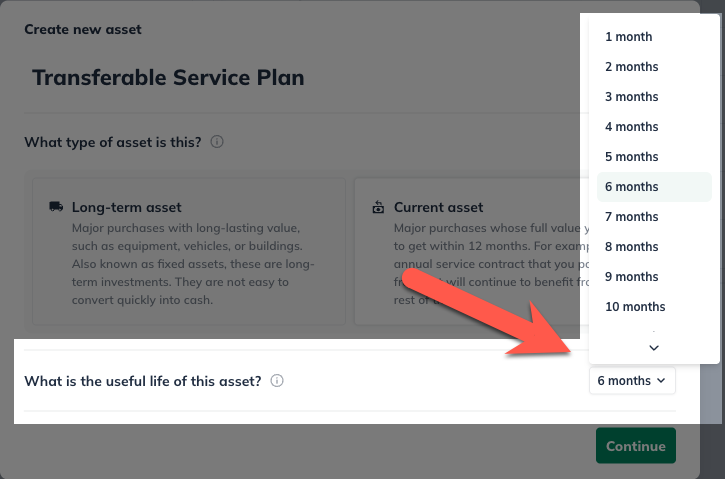Image resolution: width=725 pixels, height=479 pixels.
Task: Choose 7 months from the list
Action: [x=632, y=217]
